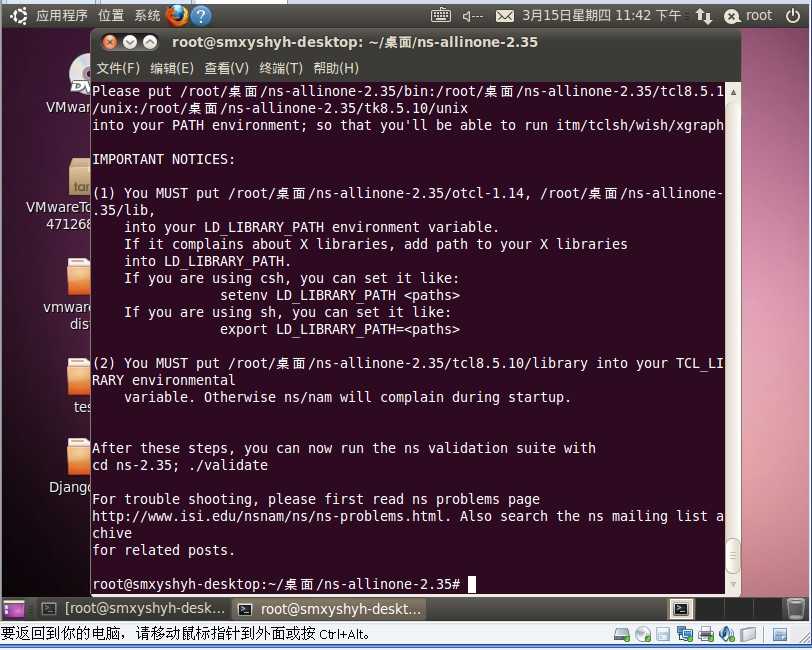Close the terminal window
The image size is (812, 650).
[x=110, y=42]
